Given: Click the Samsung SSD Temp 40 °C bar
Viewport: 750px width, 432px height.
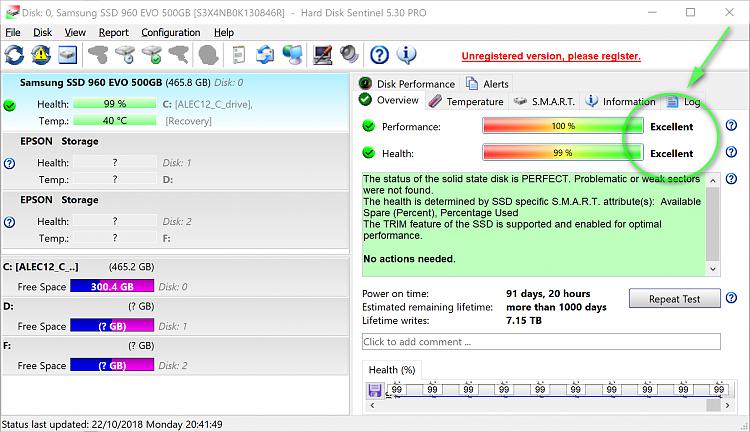Looking at the screenshot, I should 115,121.
